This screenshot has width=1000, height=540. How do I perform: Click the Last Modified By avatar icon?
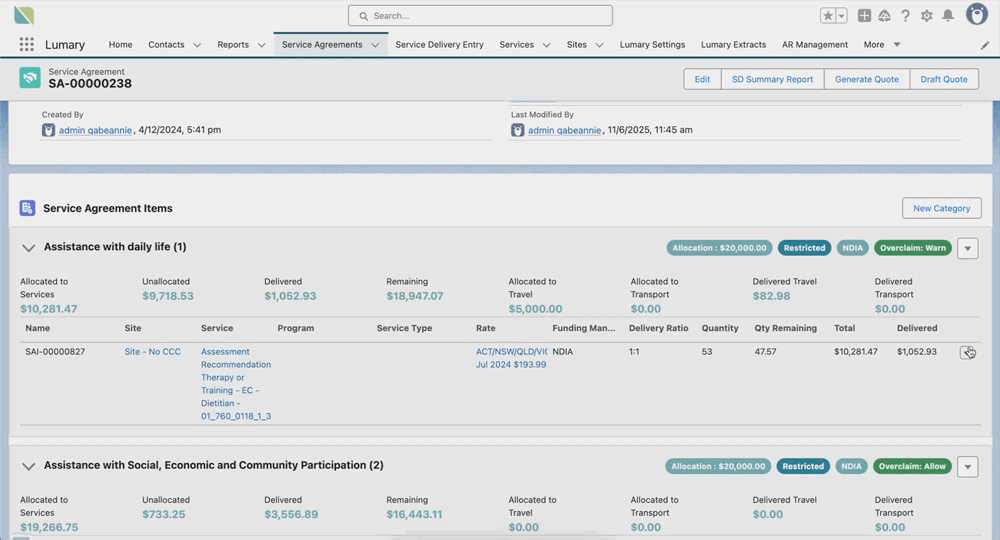point(517,130)
